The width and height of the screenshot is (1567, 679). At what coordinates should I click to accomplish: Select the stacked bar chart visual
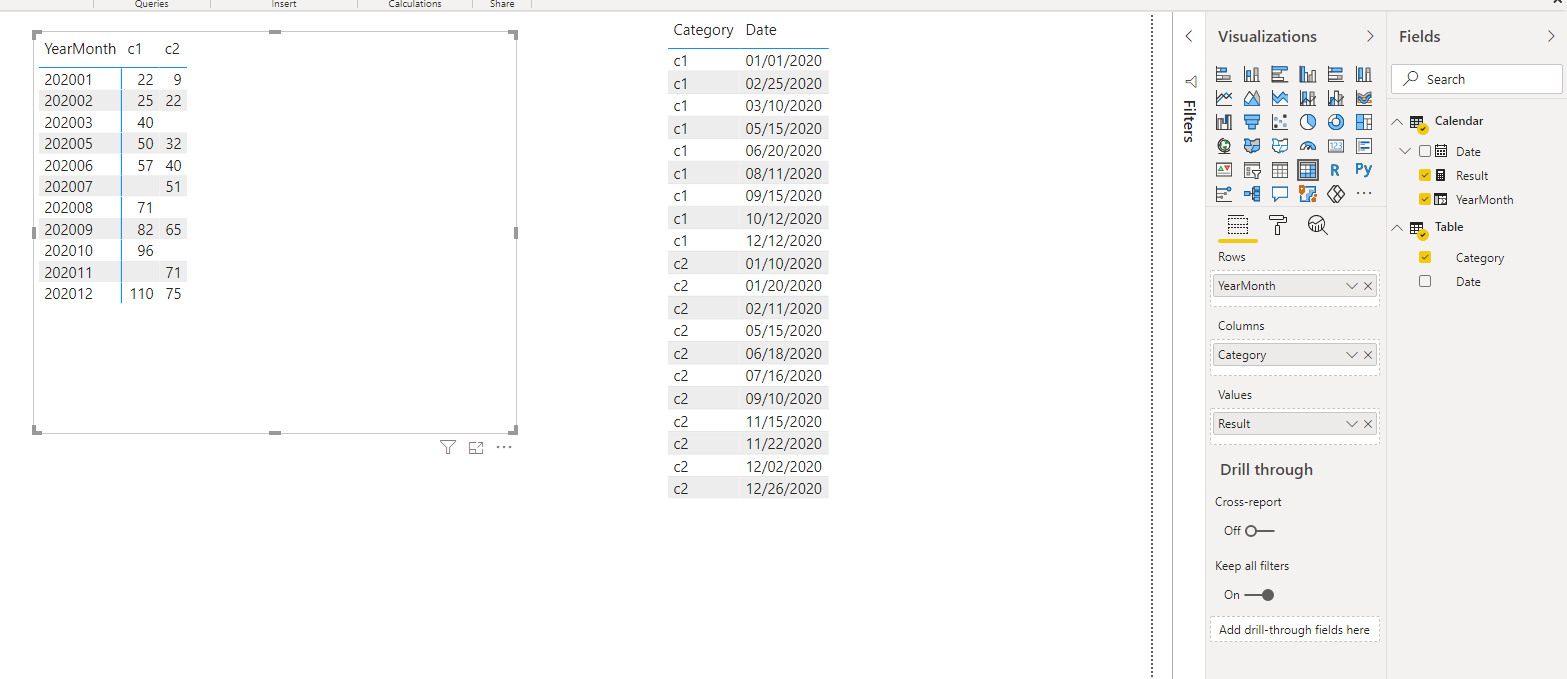[1224, 74]
